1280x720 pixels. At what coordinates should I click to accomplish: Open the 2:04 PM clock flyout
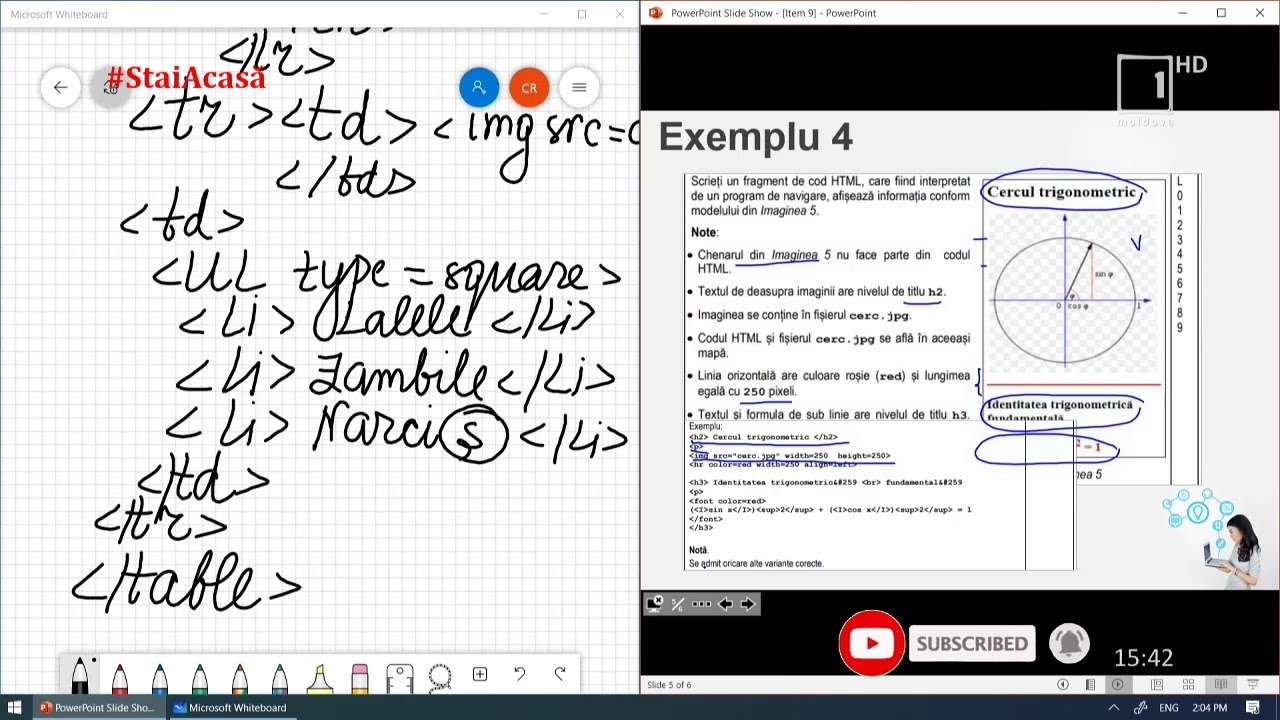1209,708
